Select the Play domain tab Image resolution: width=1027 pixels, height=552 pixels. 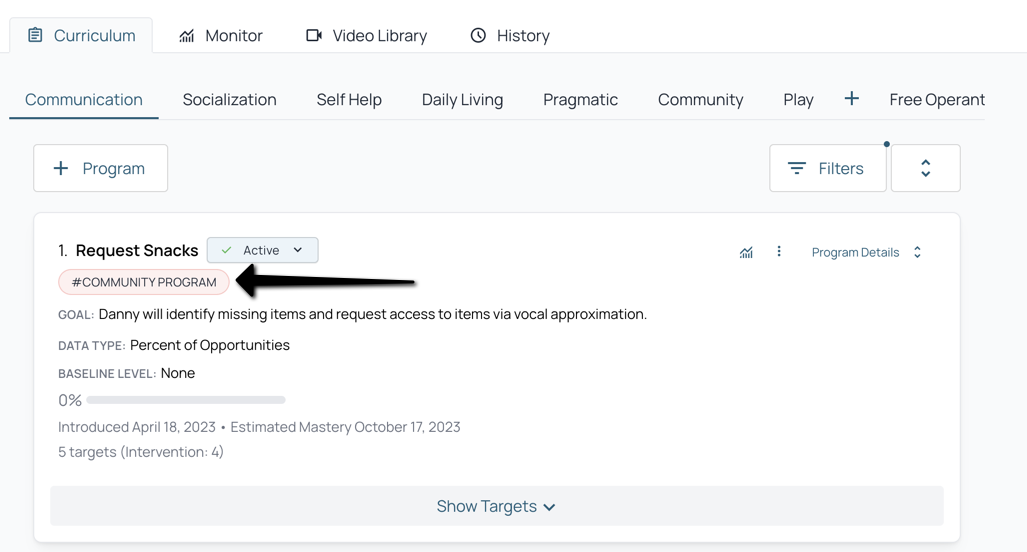coord(798,100)
